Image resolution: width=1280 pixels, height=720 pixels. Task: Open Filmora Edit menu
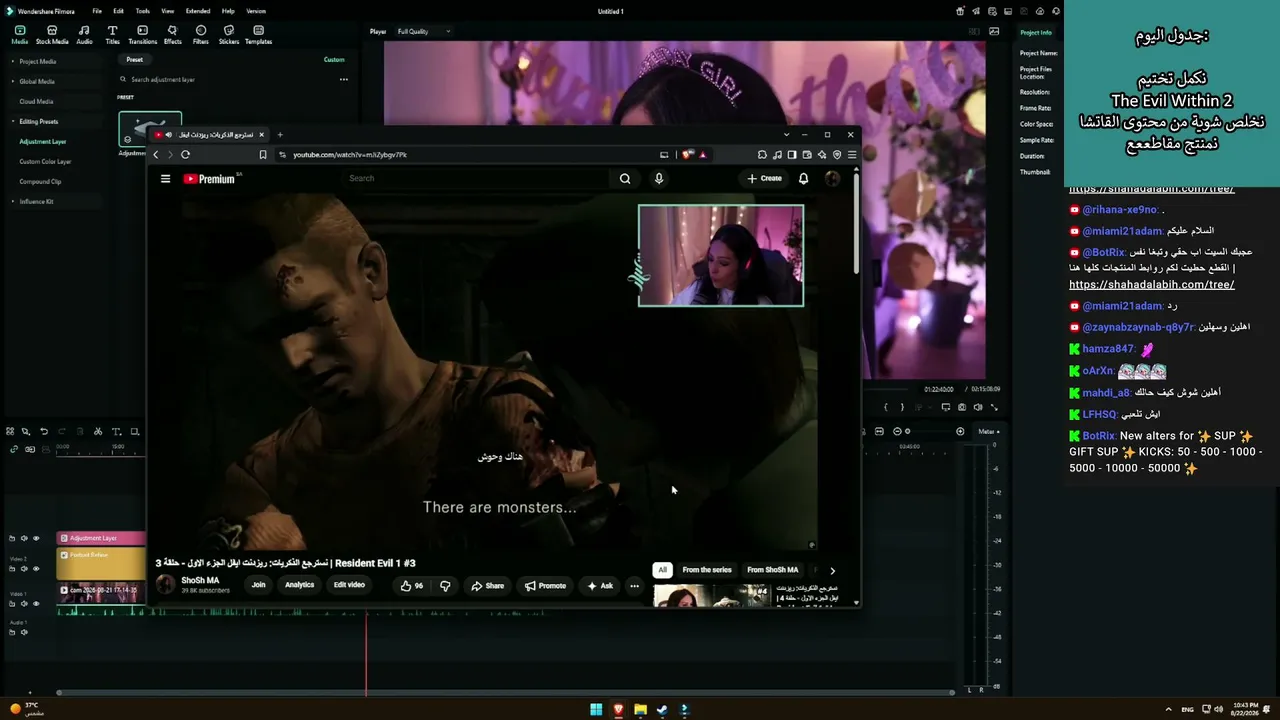118,11
